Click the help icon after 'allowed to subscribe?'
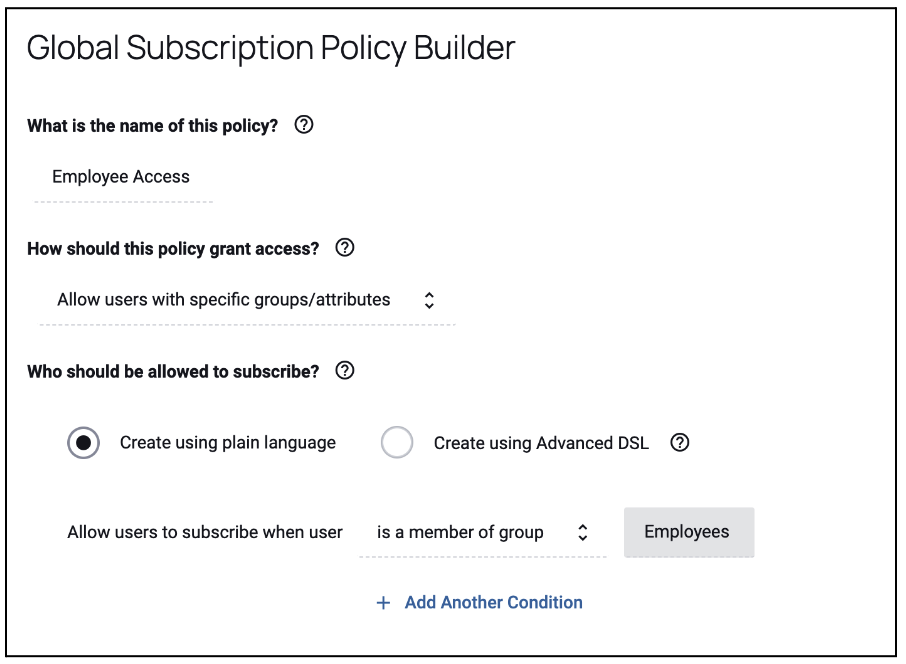Viewport: 906px width, 664px height. [345, 371]
